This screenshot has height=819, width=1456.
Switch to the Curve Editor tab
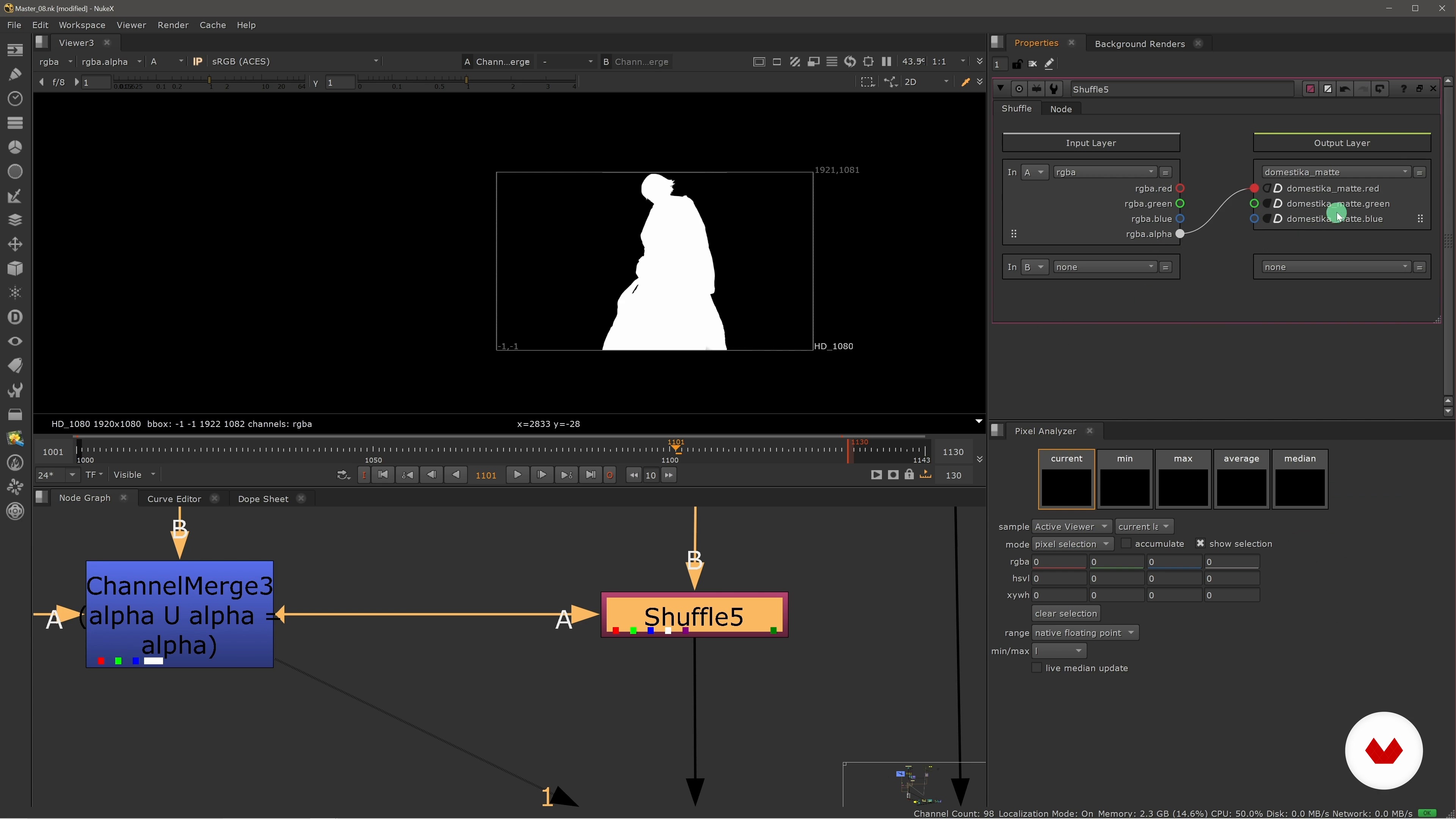point(174,499)
